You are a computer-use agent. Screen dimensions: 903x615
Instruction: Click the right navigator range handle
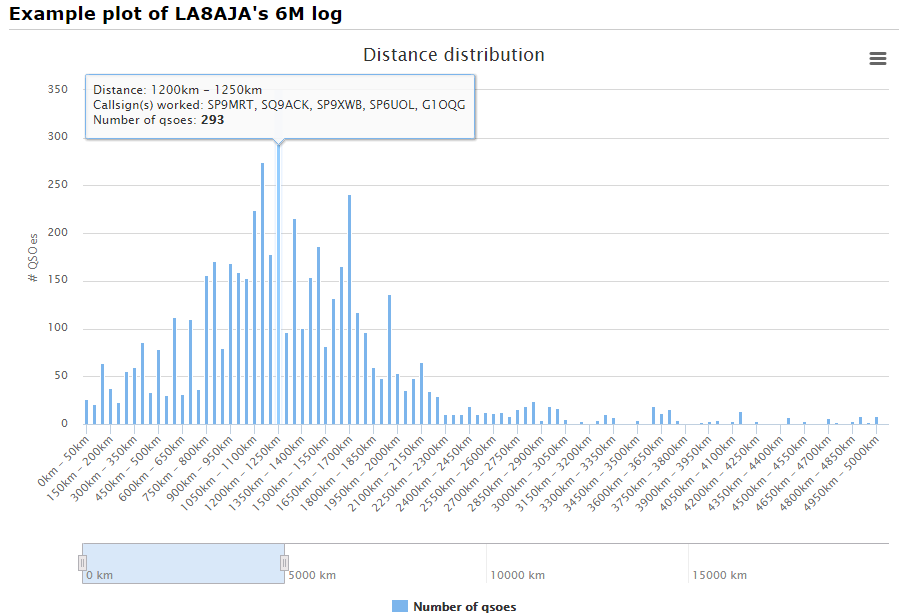[x=283, y=563]
